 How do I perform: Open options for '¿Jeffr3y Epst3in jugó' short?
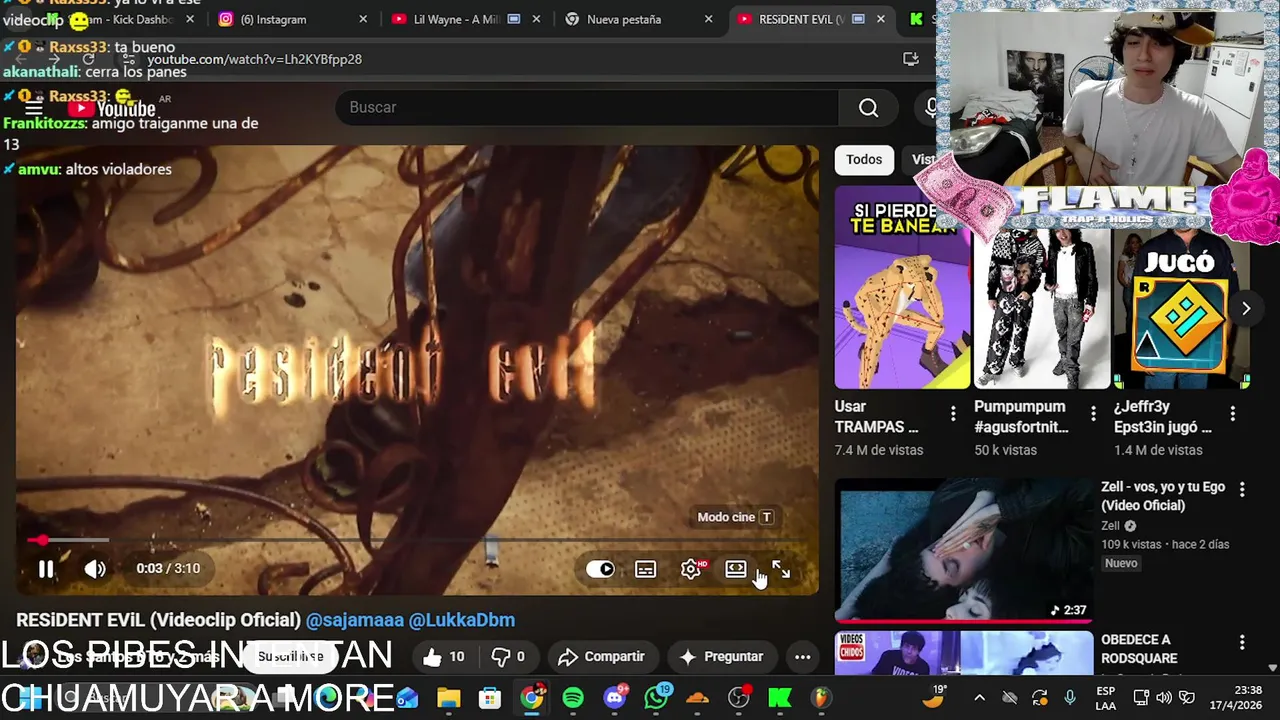(1233, 413)
